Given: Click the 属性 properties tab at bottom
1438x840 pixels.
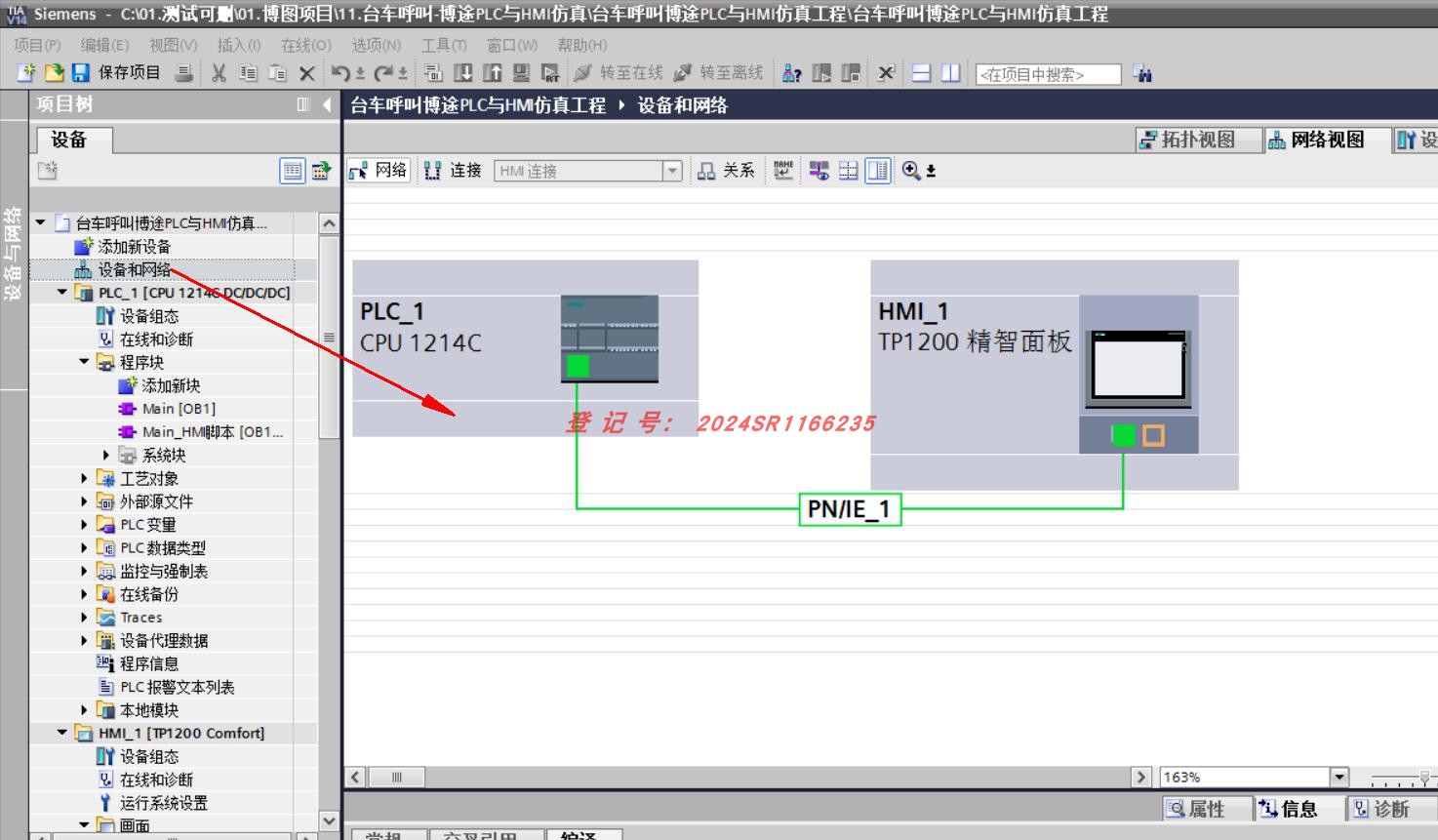Looking at the screenshot, I should (x=1207, y=809).
